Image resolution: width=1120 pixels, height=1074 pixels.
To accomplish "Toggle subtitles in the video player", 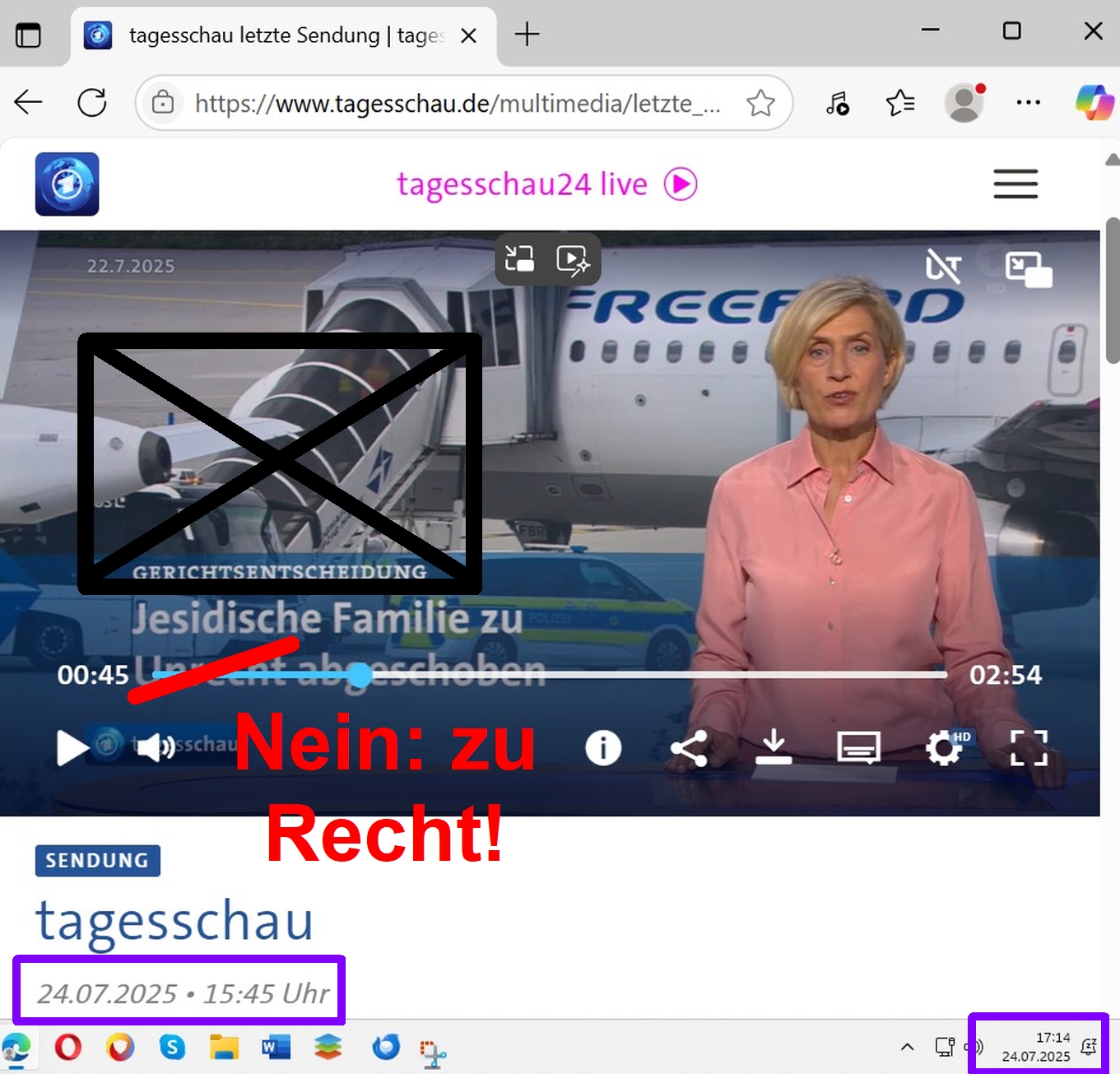I will 858,748.
